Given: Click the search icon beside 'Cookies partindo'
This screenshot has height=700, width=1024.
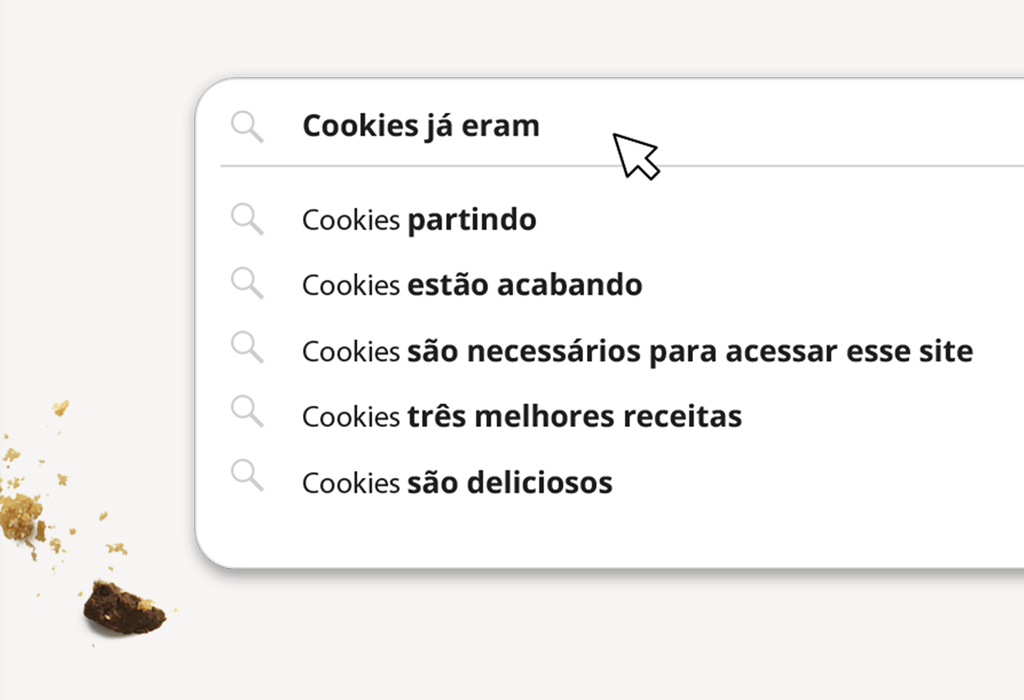Looking at the screenshot, I should (x=247, y=219).
